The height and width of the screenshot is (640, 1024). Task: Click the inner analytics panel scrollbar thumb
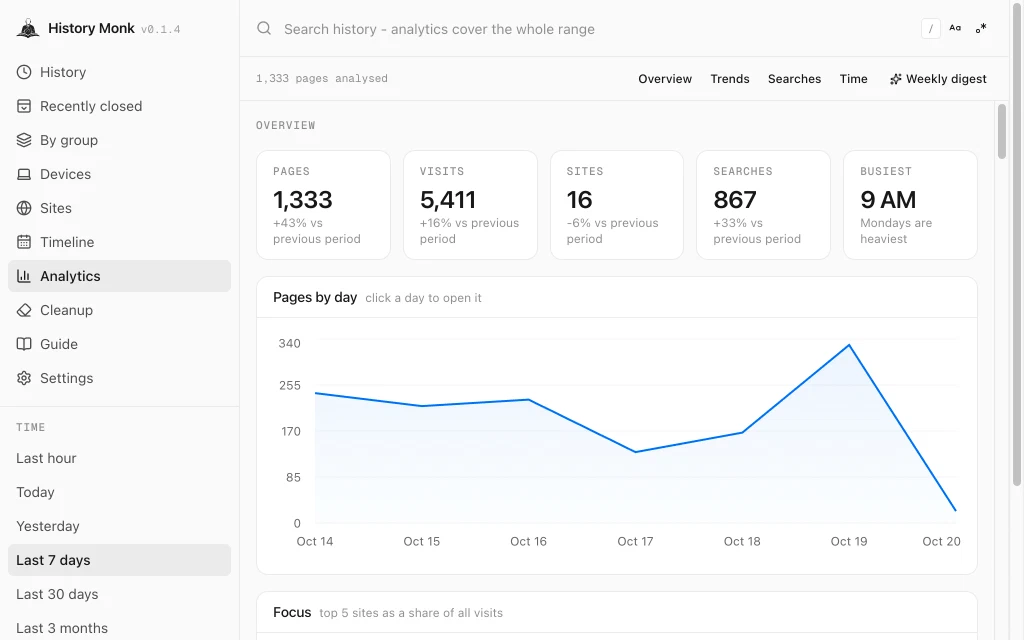coord(1002,131)
